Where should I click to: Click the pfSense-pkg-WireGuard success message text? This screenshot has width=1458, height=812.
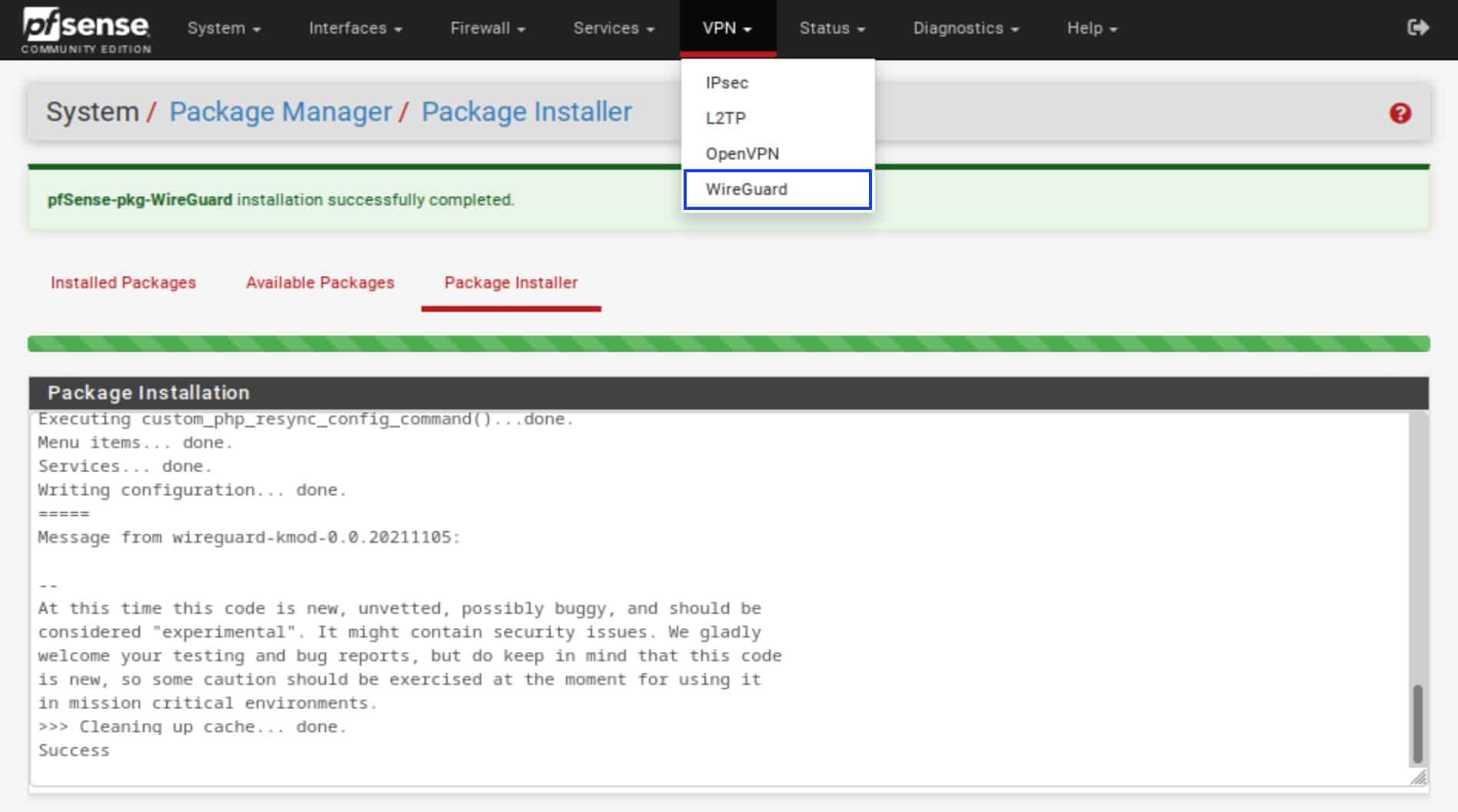(x=281, y=200)
